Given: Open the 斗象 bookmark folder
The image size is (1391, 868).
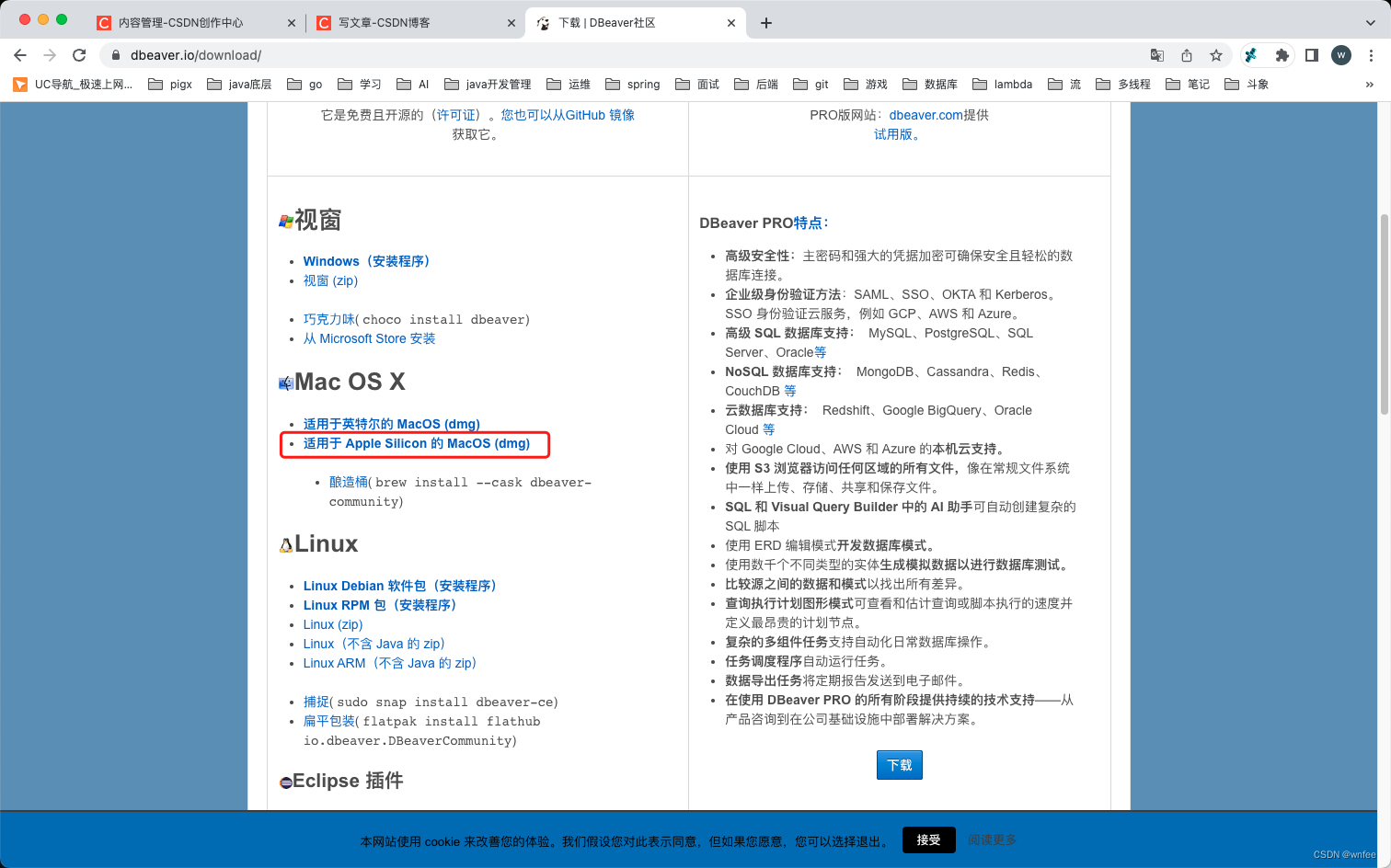Looking at the screenshot, I should (1247, 85).
